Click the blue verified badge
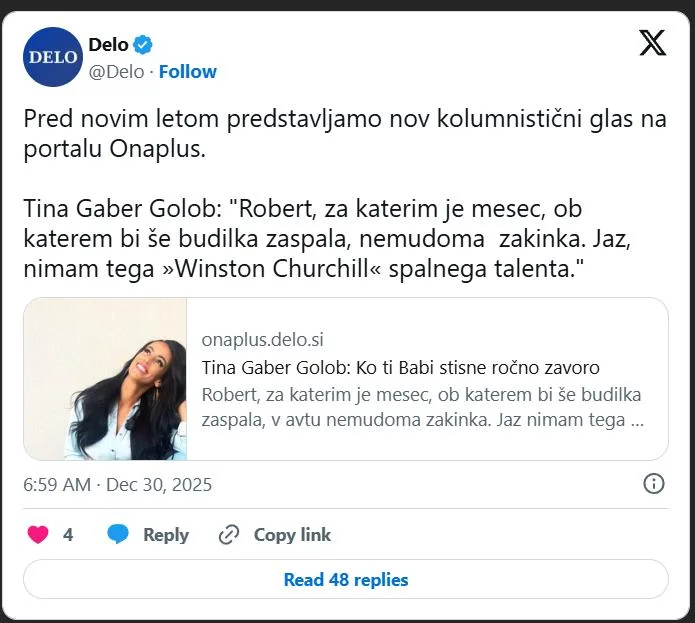695x623 pixels. click(144, 45)
